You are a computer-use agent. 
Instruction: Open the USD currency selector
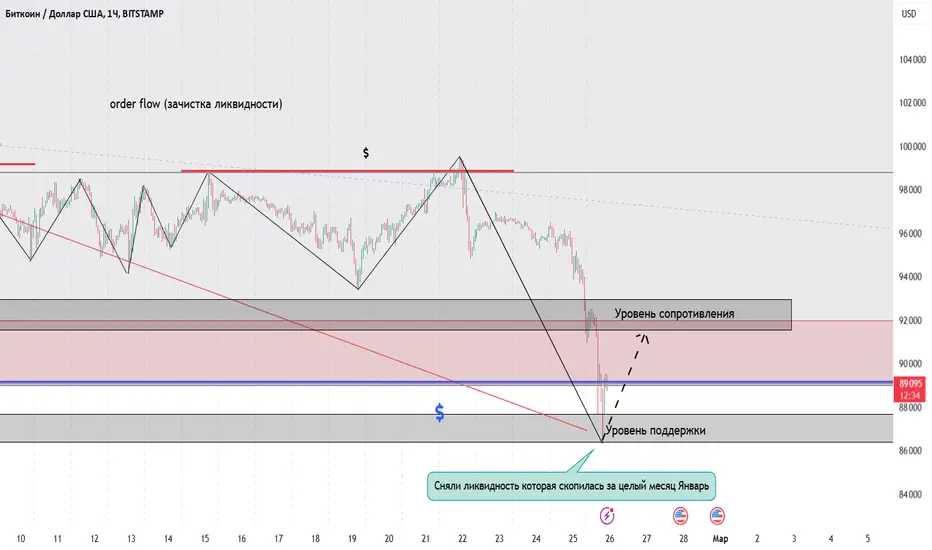click(909, 14)
